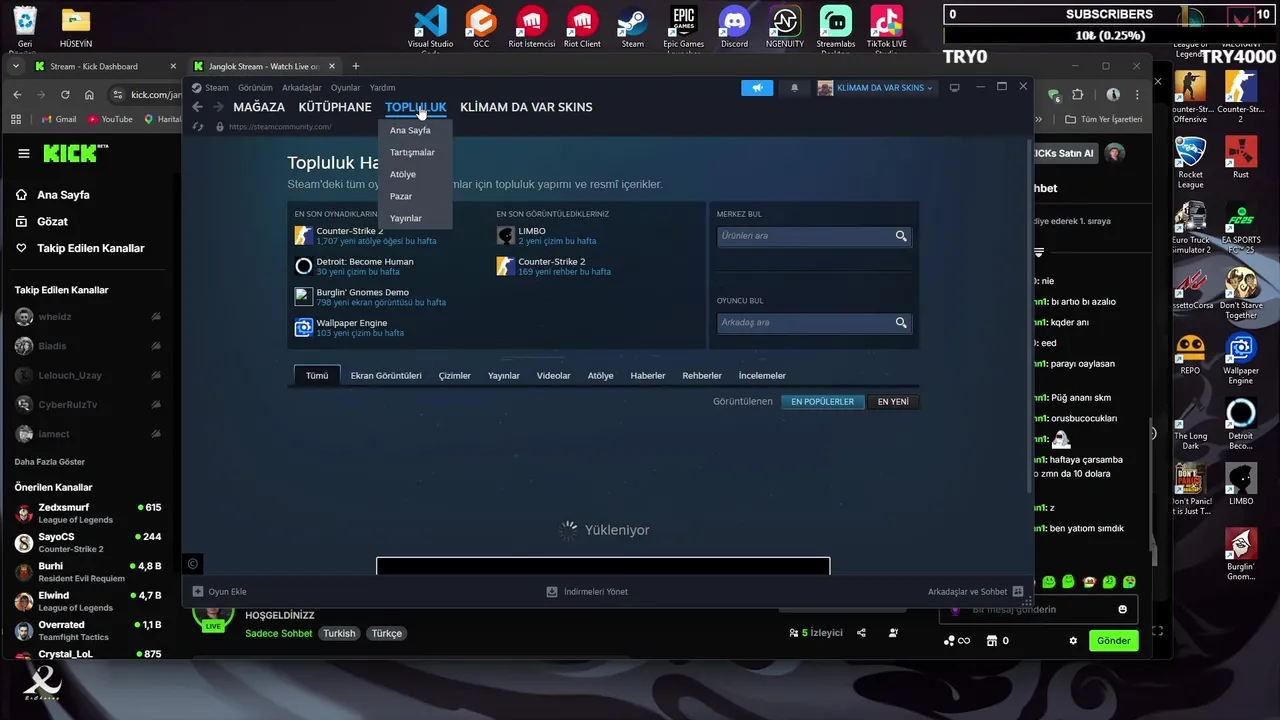Screen dimensions: 1280x720
Task: Open Gözat in Kick sidebar
Action: tap(53, 221)
